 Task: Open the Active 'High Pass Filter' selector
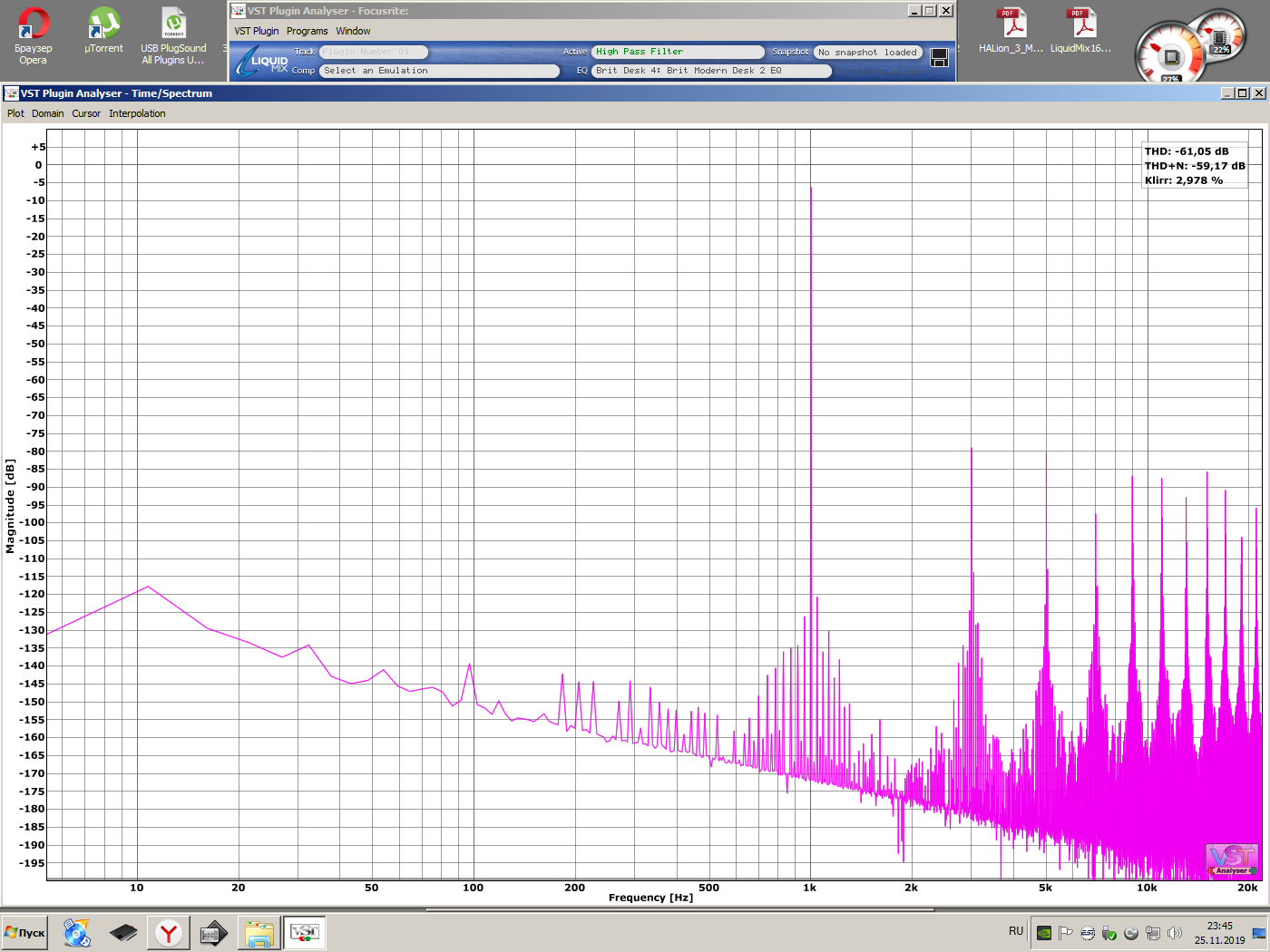click(x=678, y=52)
